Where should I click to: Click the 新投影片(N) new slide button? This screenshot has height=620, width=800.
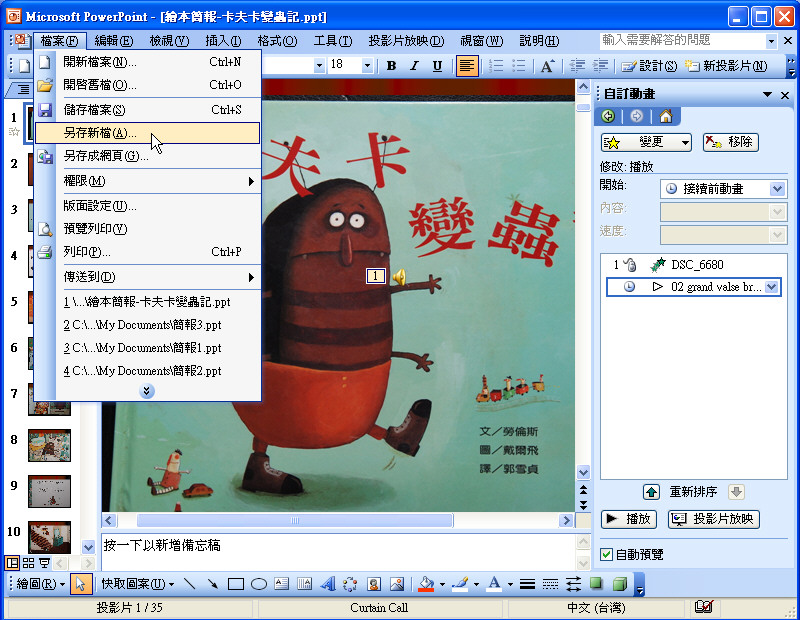[x=726, y=66]
